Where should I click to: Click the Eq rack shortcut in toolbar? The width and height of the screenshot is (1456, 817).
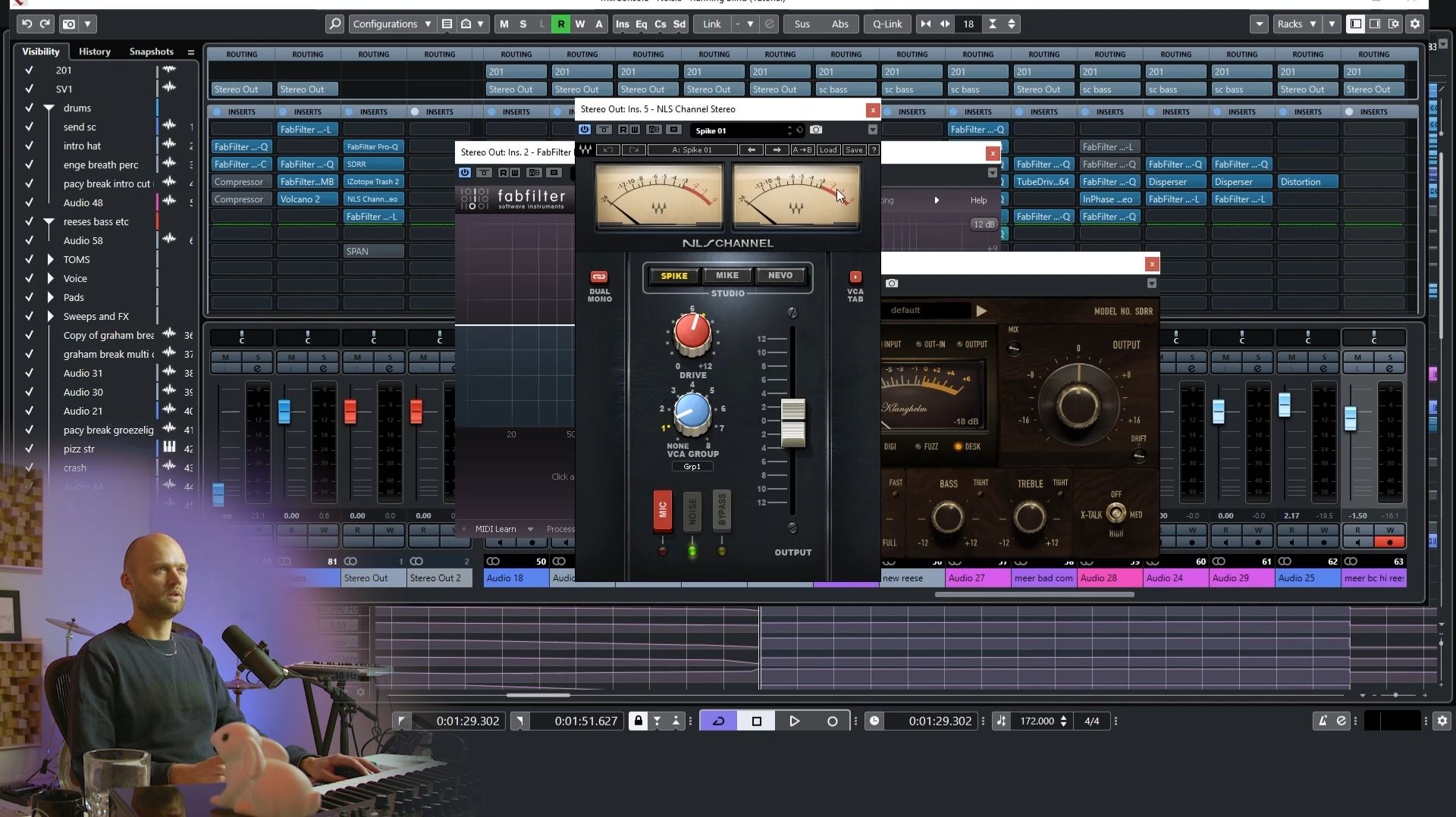click(x=642, y=24)
